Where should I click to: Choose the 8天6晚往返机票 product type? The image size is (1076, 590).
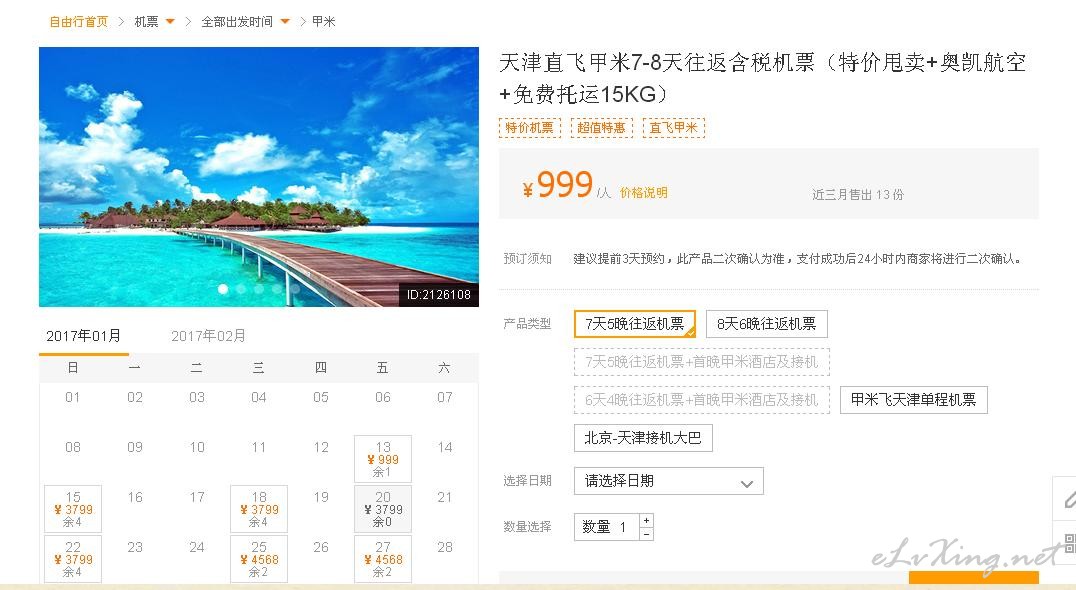tap(767, 324)
